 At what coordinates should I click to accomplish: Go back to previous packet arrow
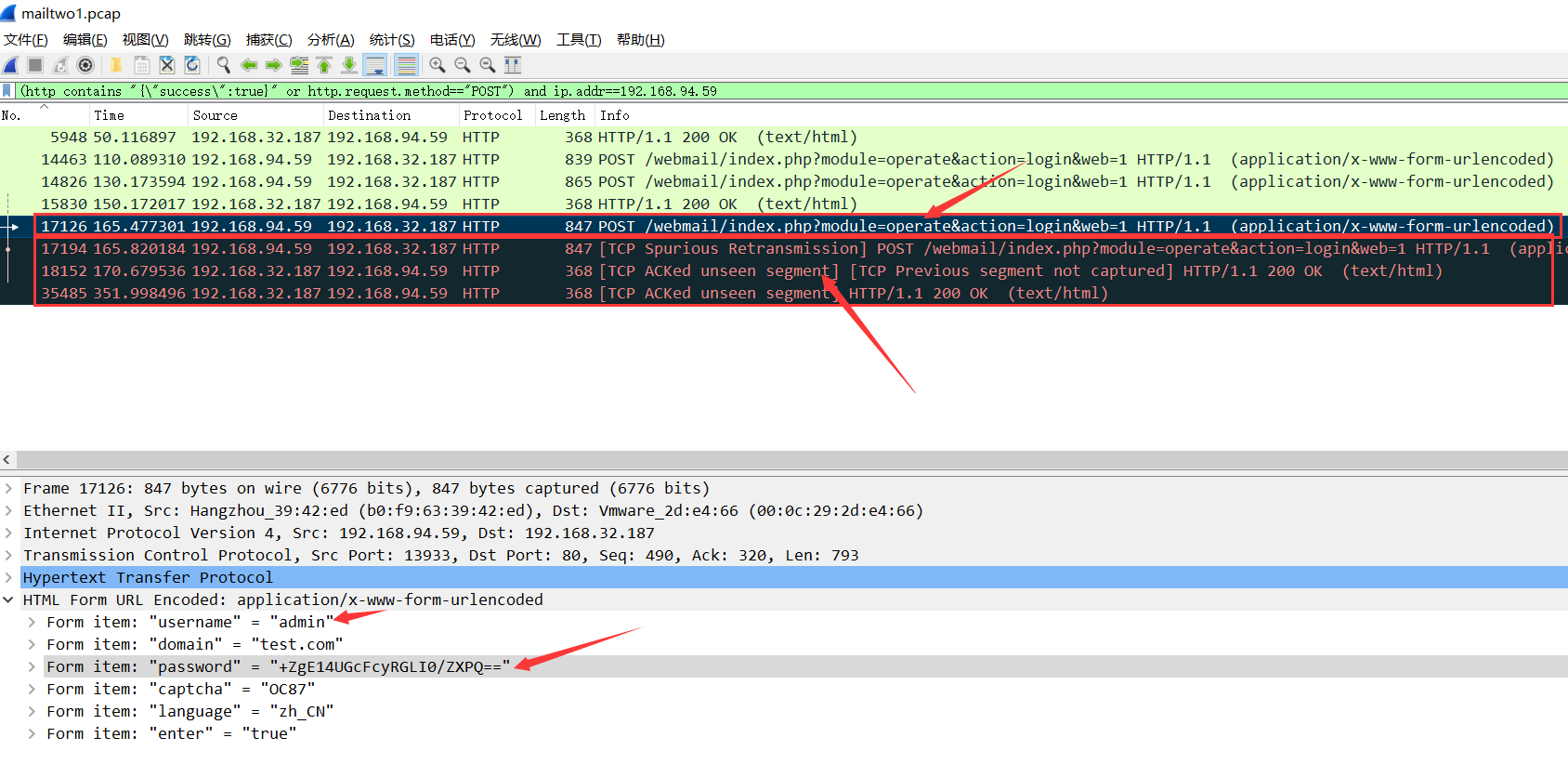[249, 65]
